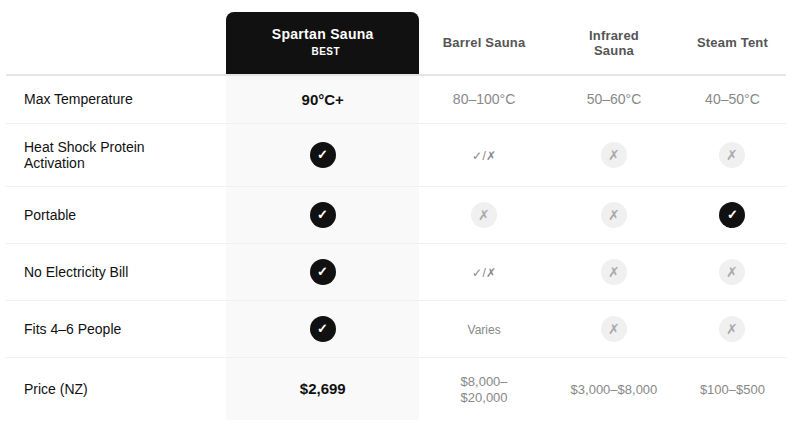The width and height of the screenshot is (793, 435).
Task: Select the Steam Tent column header
Action: [x=732, y=43]
